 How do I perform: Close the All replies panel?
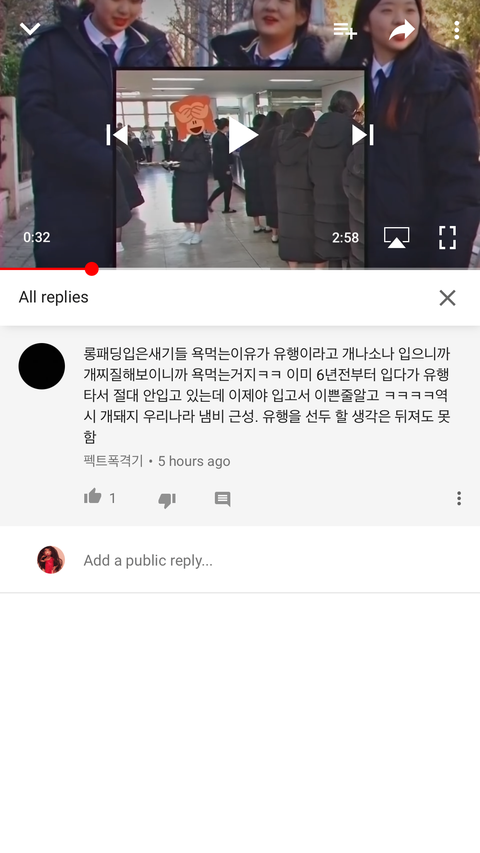[x=447, y=298]
